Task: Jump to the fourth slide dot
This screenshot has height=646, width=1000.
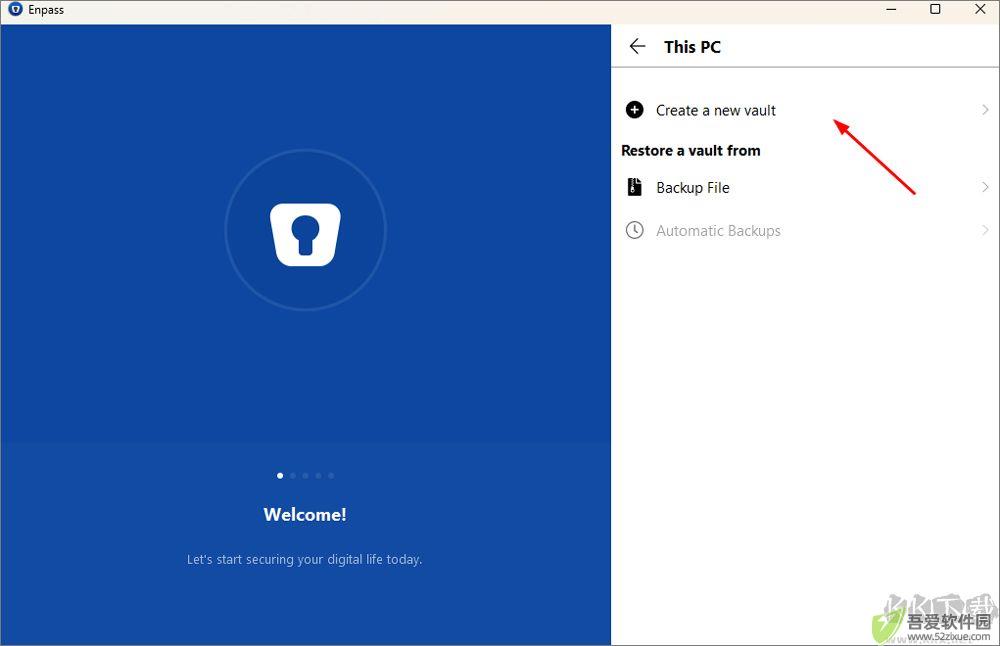Action: tap(318, 476)
